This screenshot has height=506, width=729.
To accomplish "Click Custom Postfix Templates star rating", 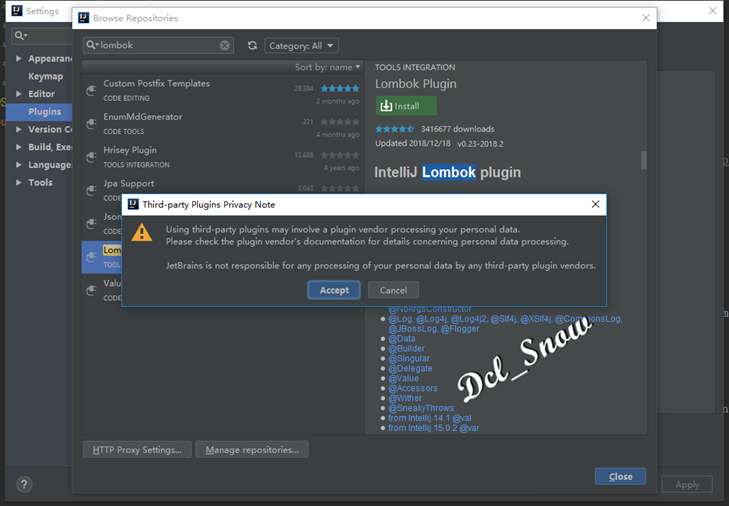I will [340, 88].
